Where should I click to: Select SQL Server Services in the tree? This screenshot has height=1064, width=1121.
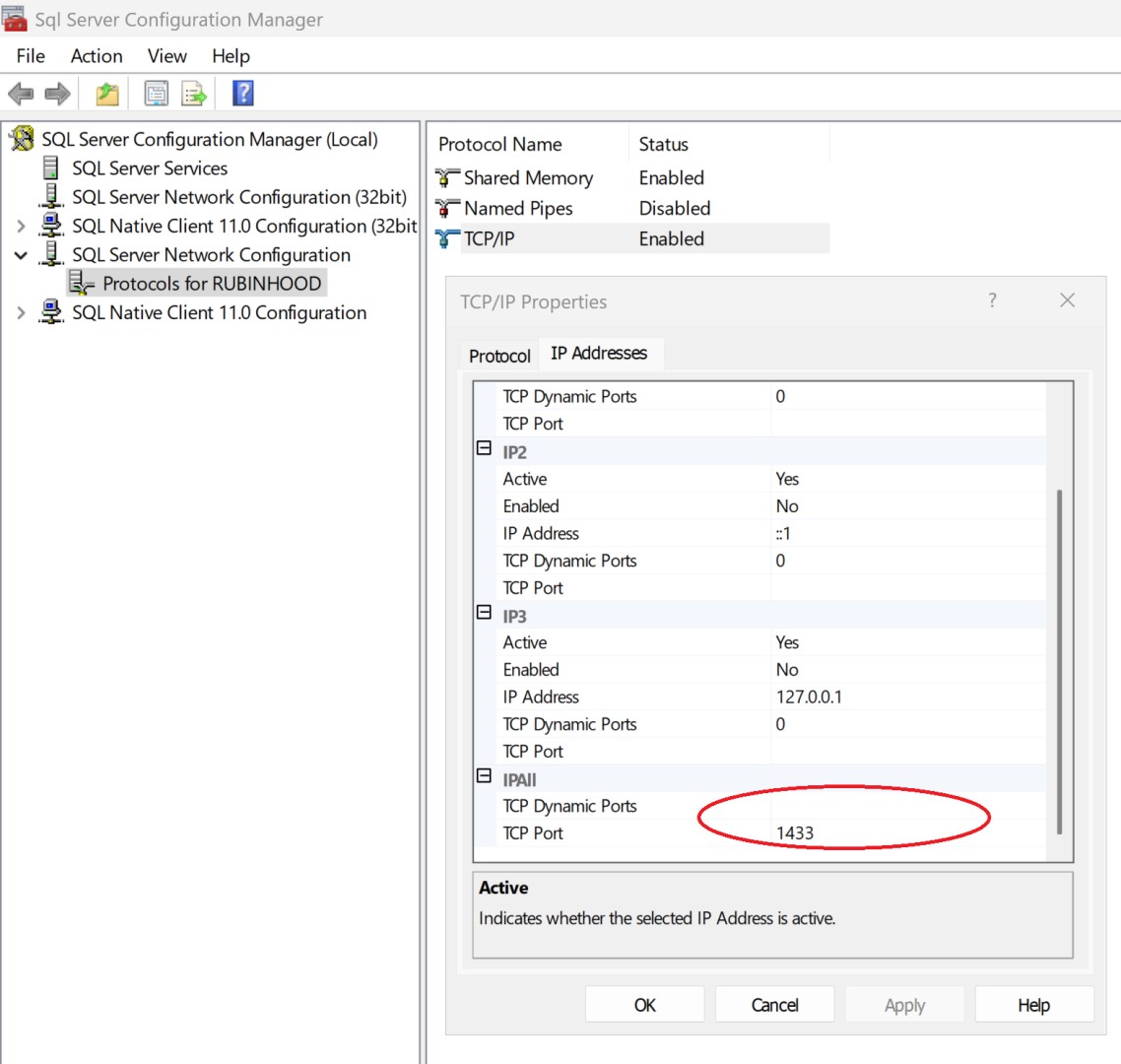150,168
